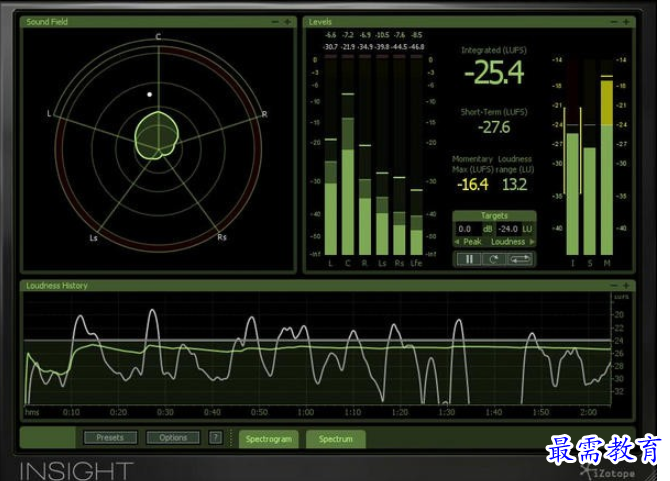
Task: Click the Rs channel level meter
Action: point(399,156)
